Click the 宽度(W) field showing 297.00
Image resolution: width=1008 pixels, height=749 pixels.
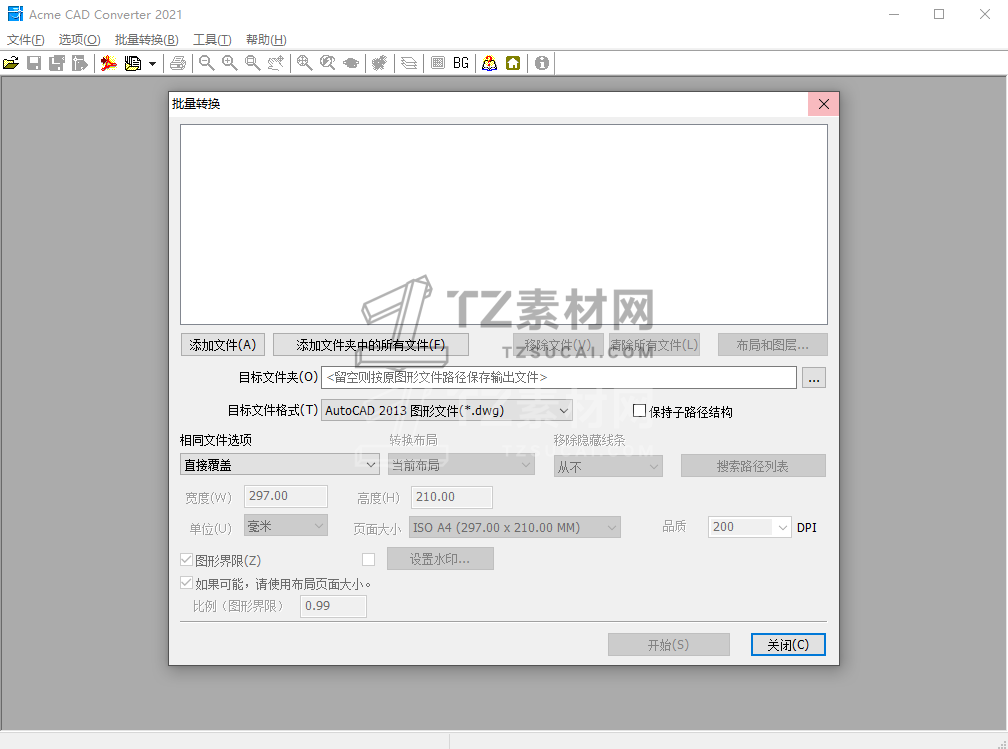(285, 496)
